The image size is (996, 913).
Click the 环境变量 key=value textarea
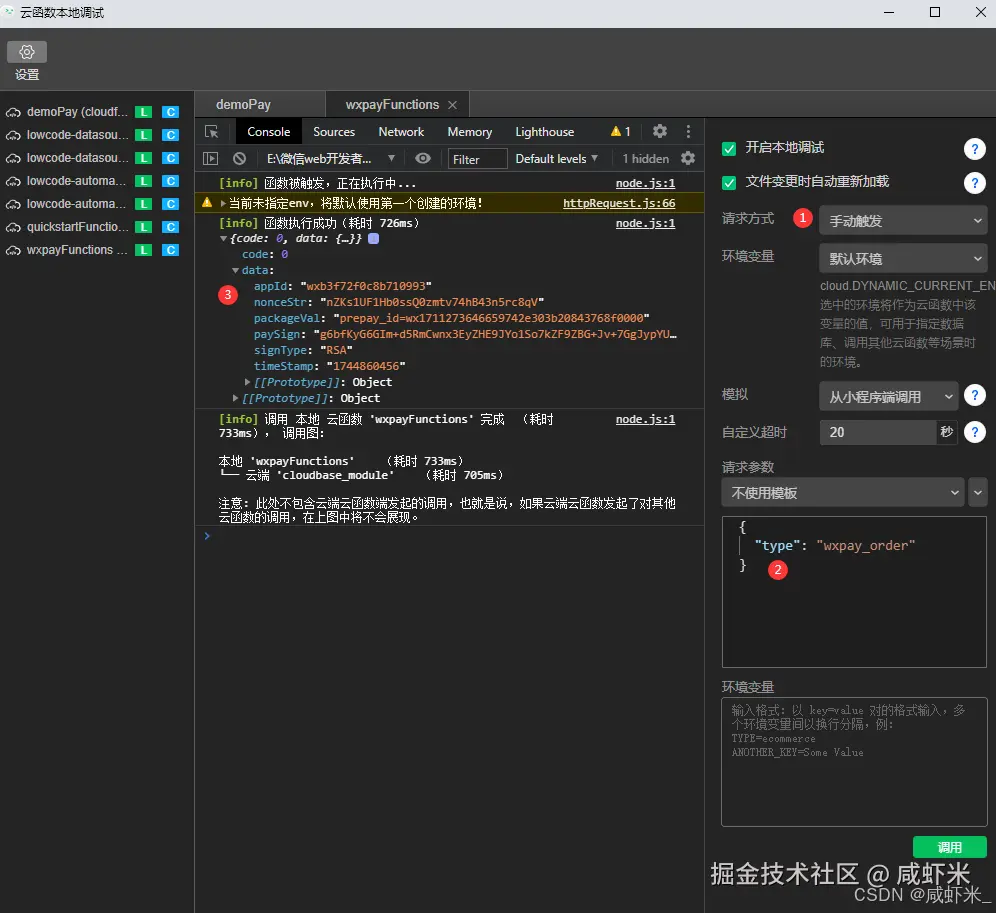tap(854, 761)
